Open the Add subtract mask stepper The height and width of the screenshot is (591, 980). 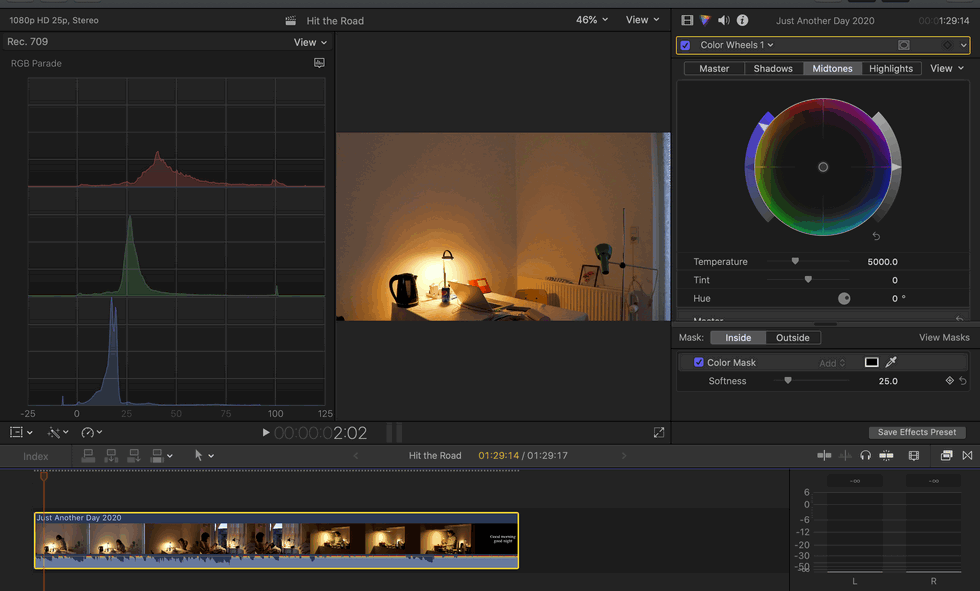tap(832, 362)
